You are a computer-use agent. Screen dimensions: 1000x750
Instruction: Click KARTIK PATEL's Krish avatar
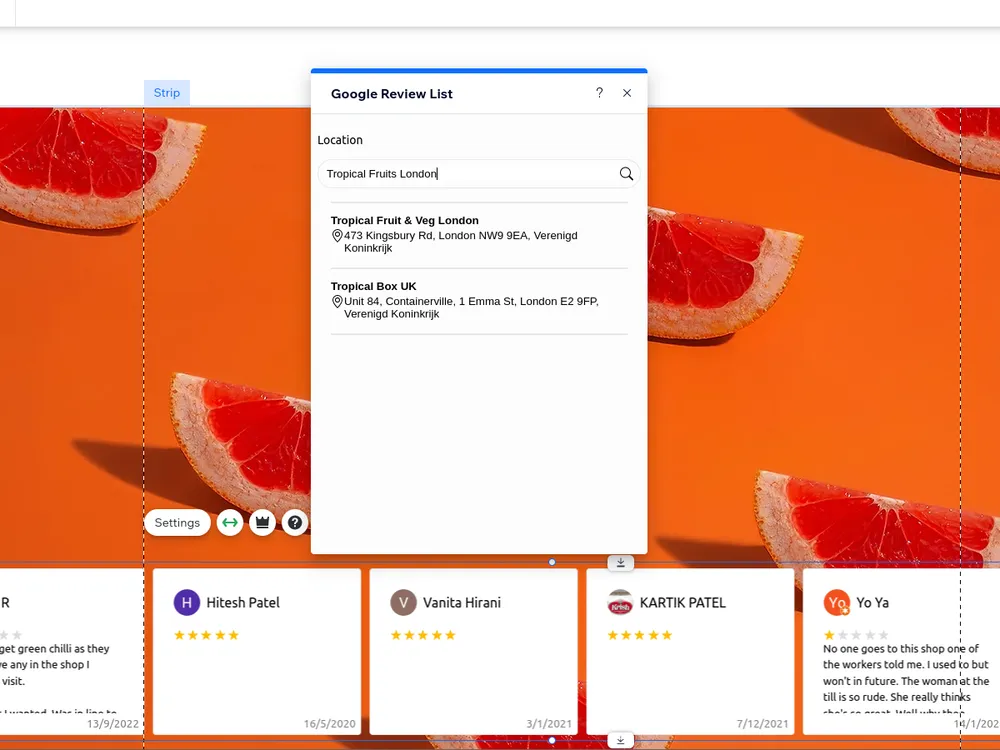619,602
